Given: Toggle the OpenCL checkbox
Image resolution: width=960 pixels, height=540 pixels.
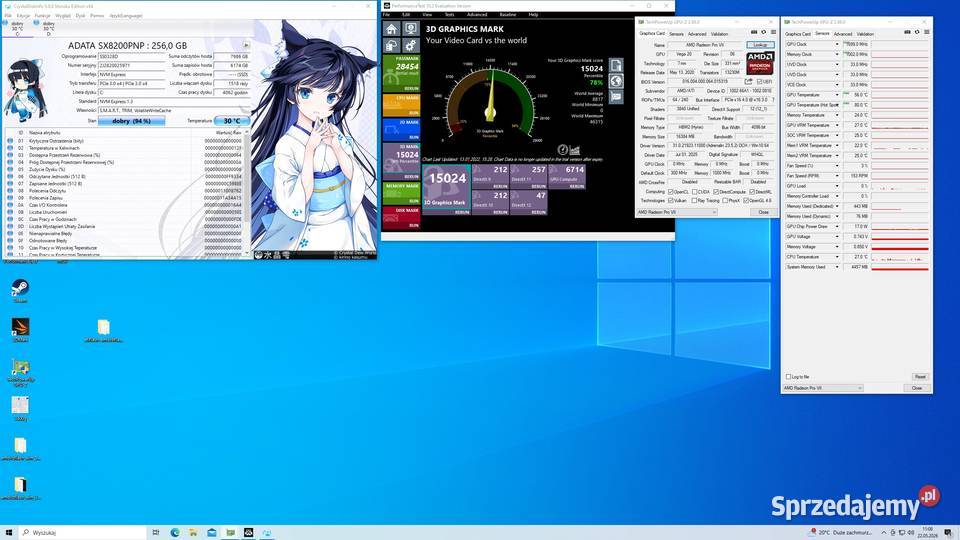Looking at the screenshot, I should tap(671, 192).
